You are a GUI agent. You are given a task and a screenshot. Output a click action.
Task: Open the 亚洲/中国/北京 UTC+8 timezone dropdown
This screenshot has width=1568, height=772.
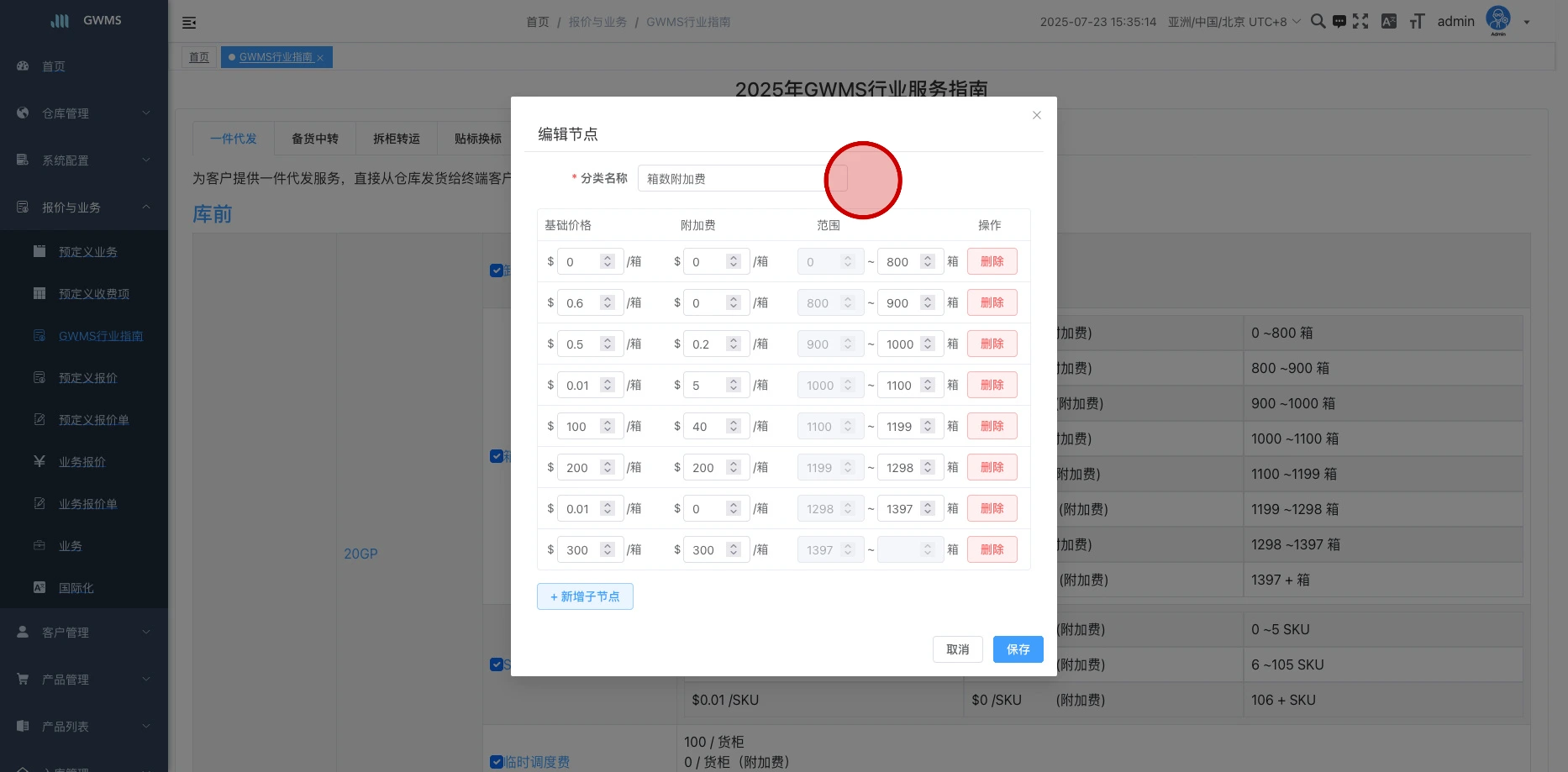pos(1234,22)
